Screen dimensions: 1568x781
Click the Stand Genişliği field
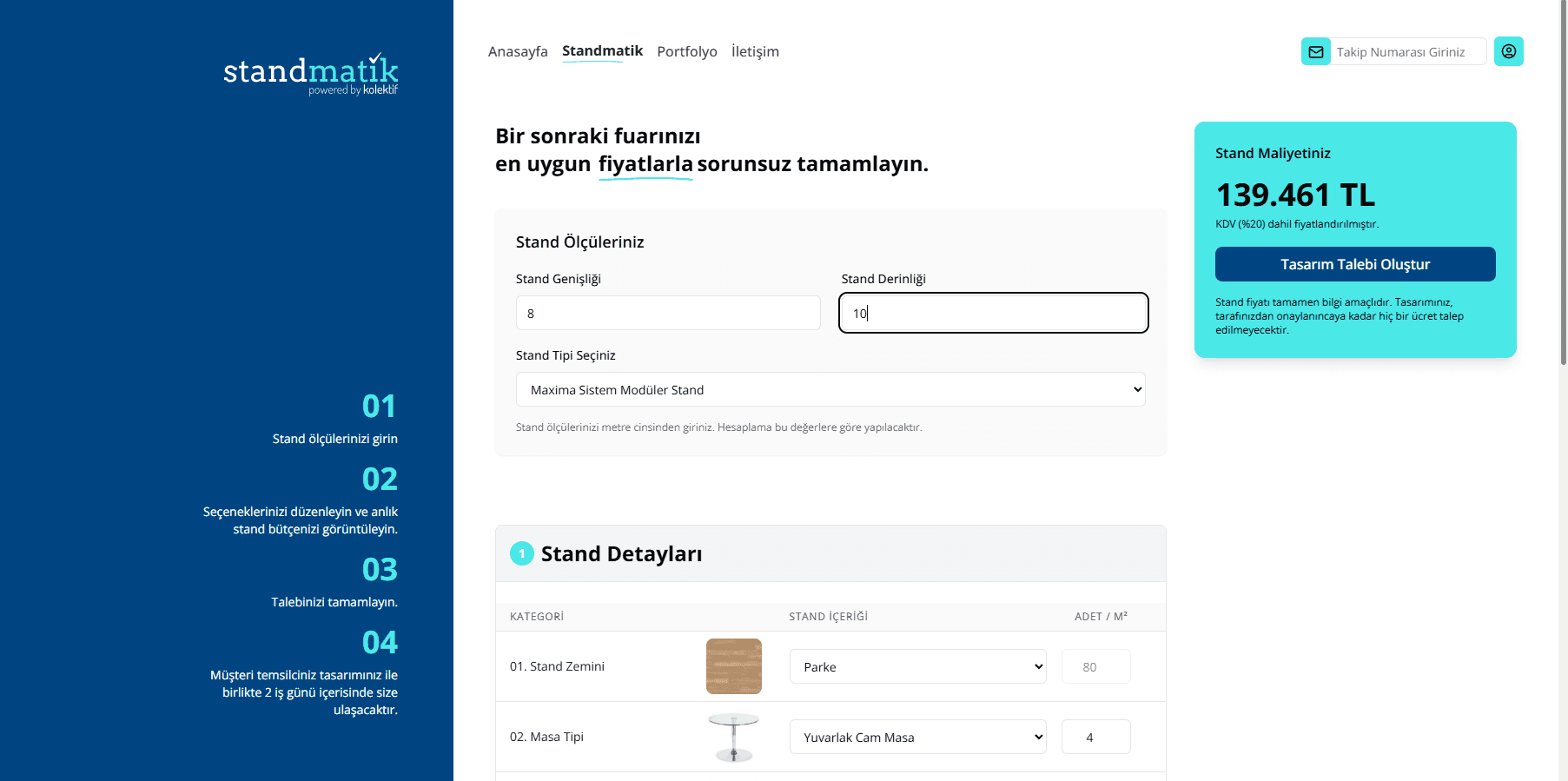click(x=668, y=313)
